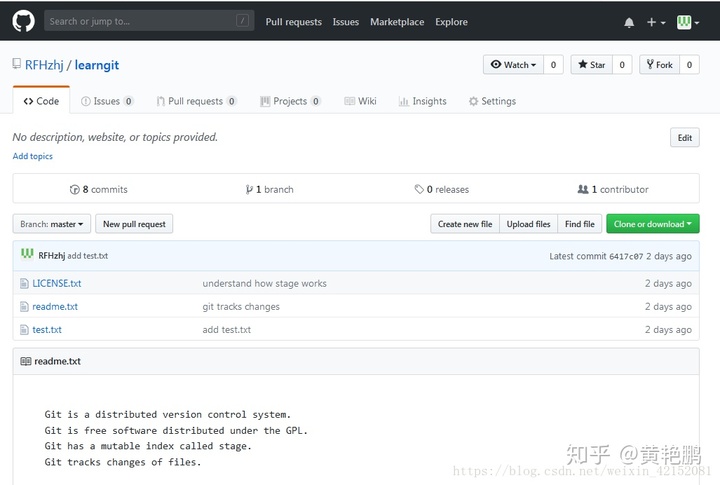720x485 pixels.
Task: Click the repository icon before RFHzhj
Action: point(17,64)
